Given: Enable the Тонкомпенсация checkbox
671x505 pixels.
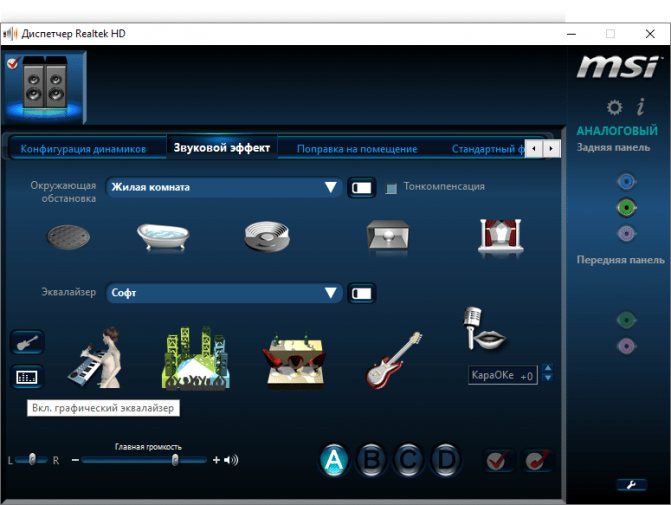Looking at the screenshot, I should click(391, 188).
